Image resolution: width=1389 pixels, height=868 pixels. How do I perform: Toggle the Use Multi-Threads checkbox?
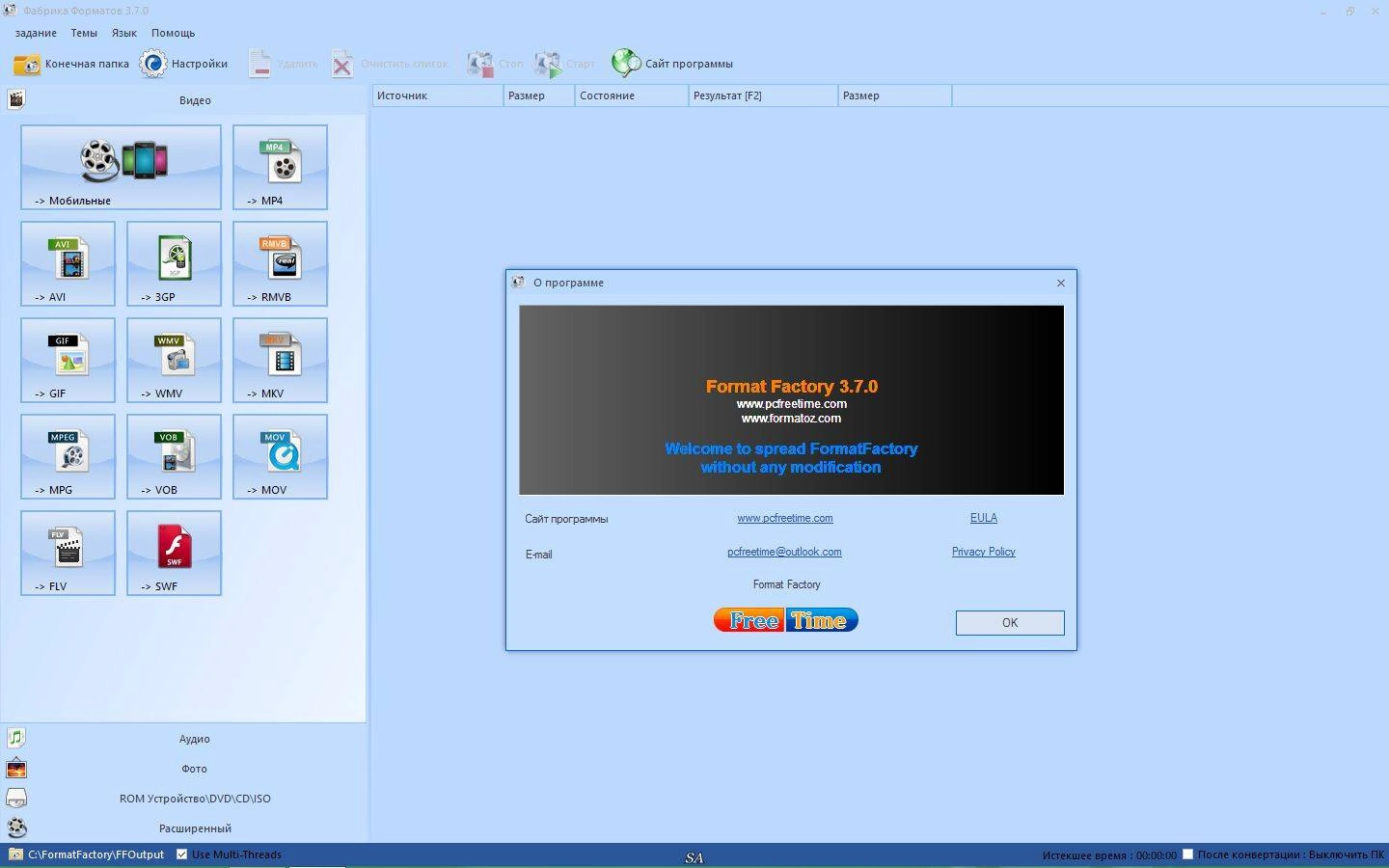(x=181, y=854)
